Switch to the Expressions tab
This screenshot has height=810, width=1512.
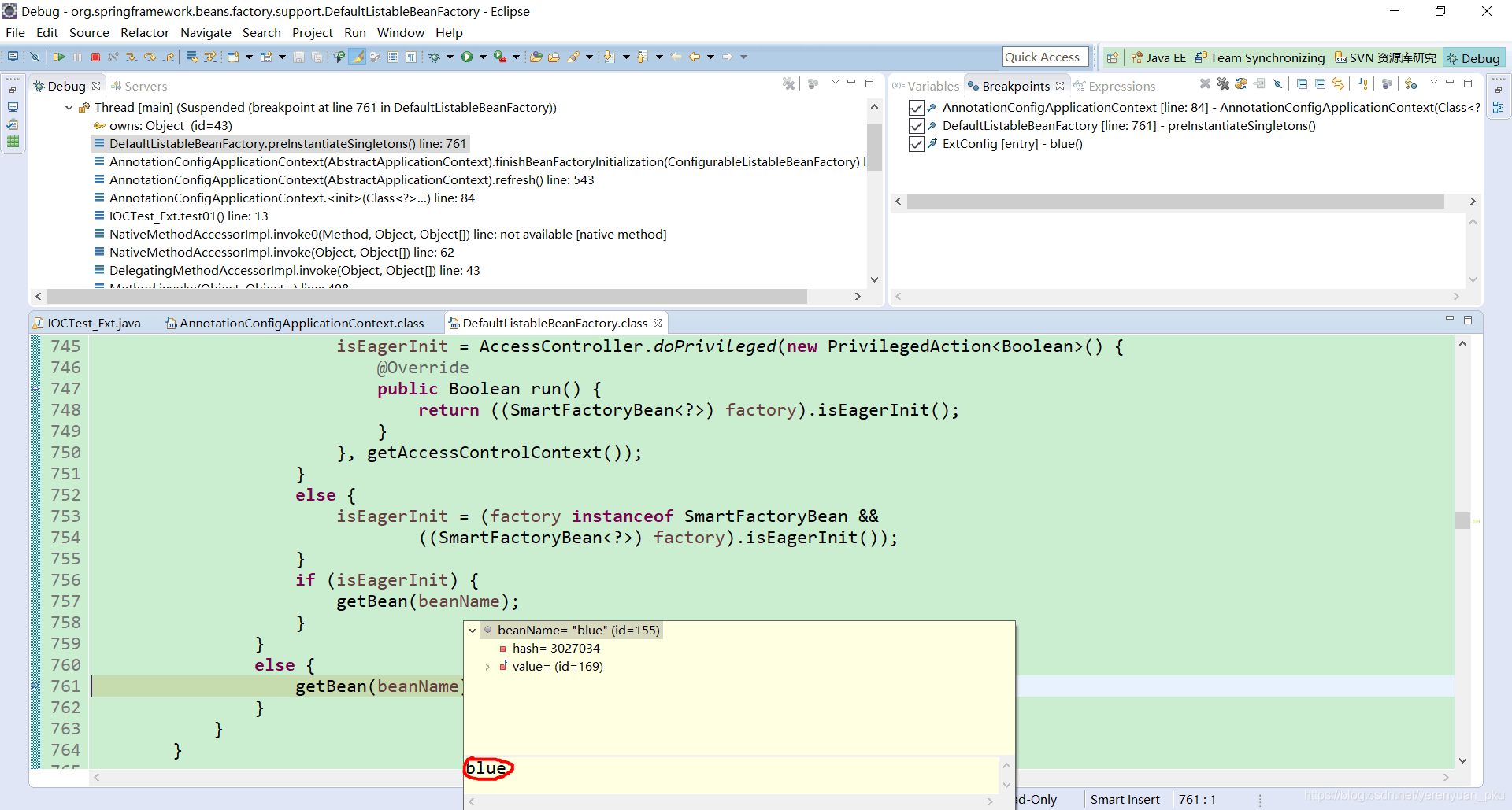[x=1114, y=86]
